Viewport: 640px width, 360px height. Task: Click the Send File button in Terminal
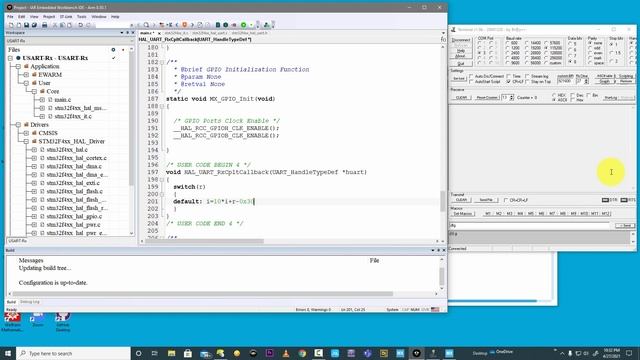point(486,200)
